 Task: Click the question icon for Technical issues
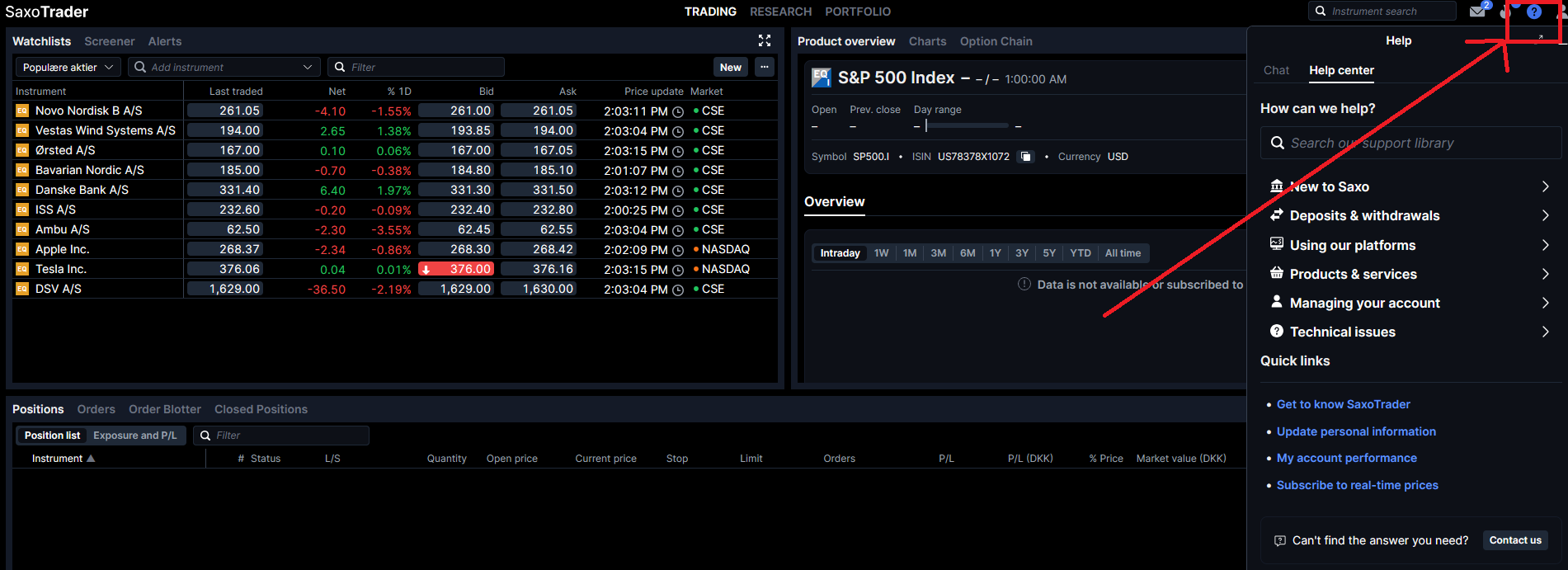(x=1277, y=331)
